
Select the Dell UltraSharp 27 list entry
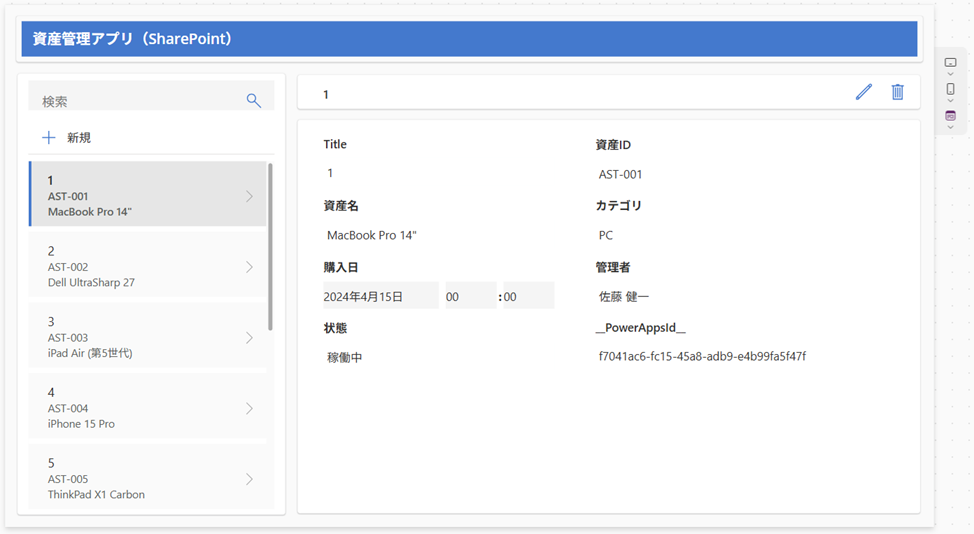(148, 266)
